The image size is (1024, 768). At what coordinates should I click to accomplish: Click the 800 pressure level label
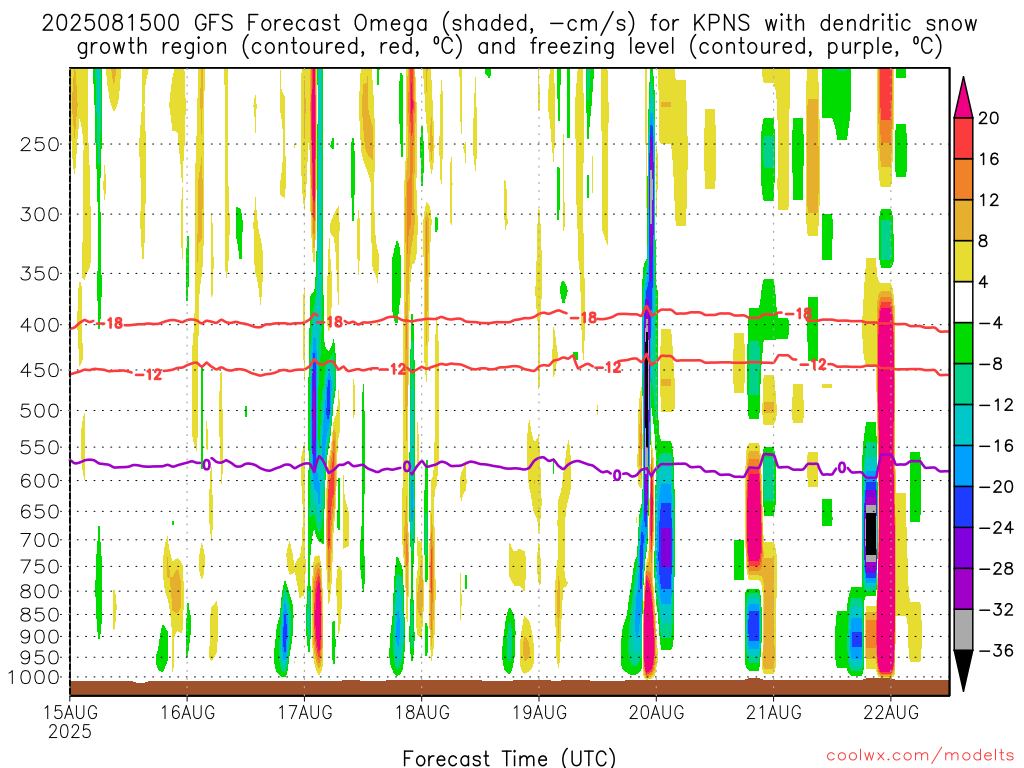click(40, 591)
